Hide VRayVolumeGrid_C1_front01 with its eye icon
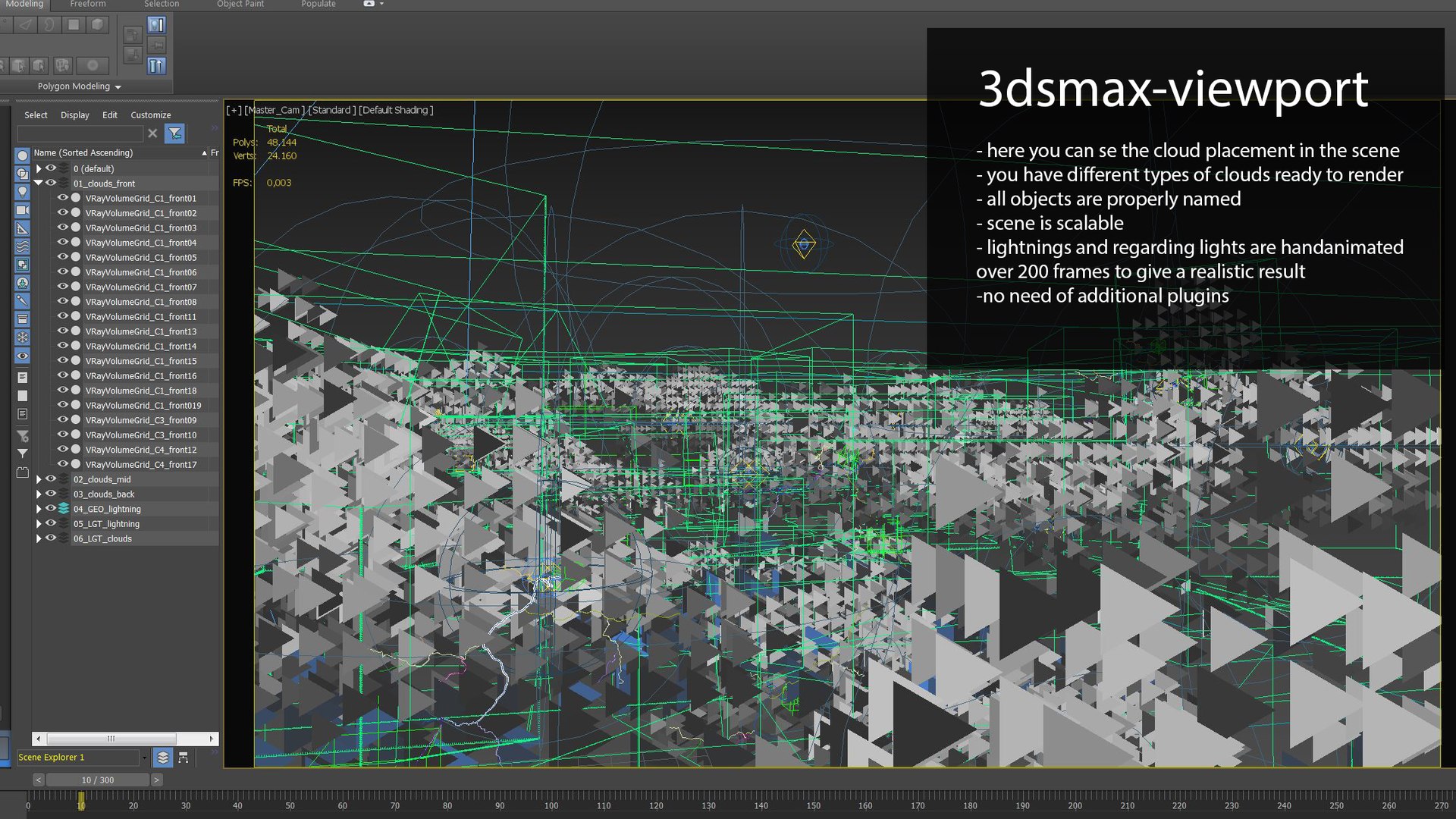The image size is (1456, 819). (x=63, y=198)
